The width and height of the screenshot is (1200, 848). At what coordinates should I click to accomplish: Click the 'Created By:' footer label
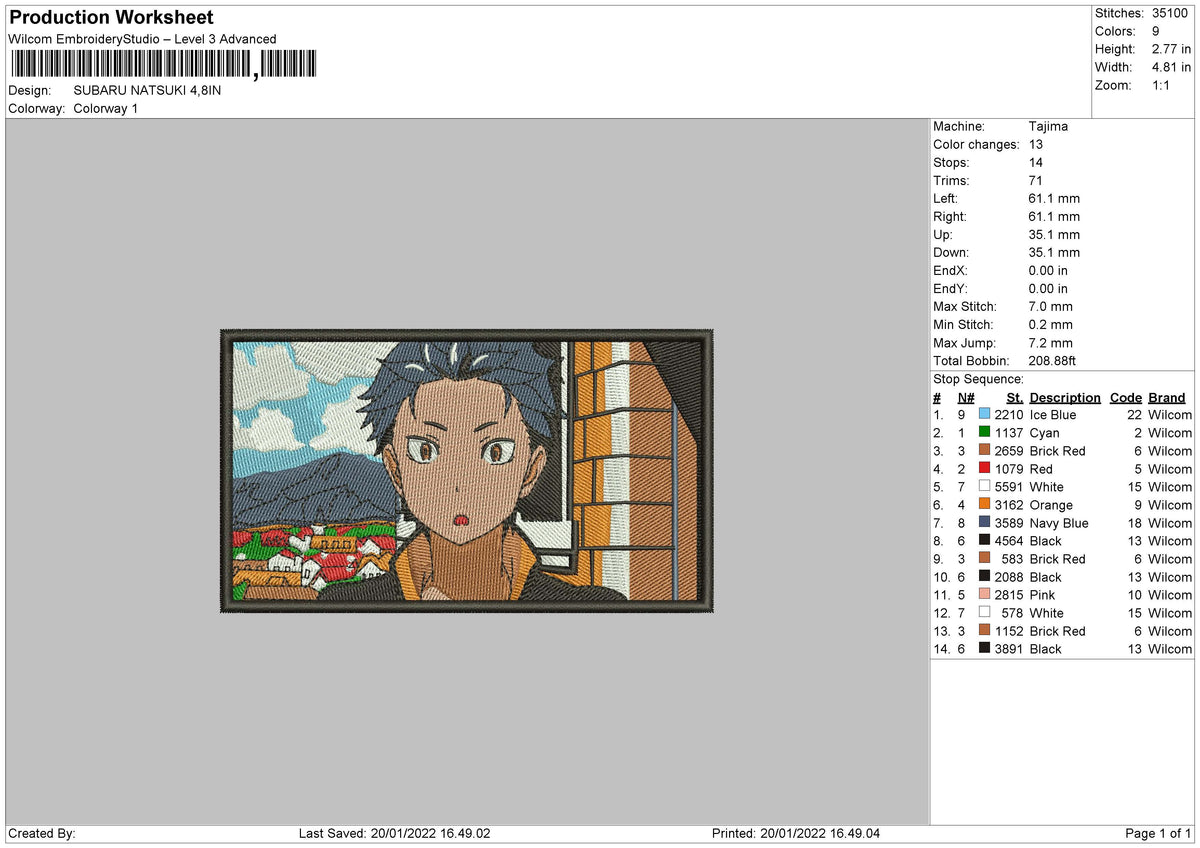point(42,834)
